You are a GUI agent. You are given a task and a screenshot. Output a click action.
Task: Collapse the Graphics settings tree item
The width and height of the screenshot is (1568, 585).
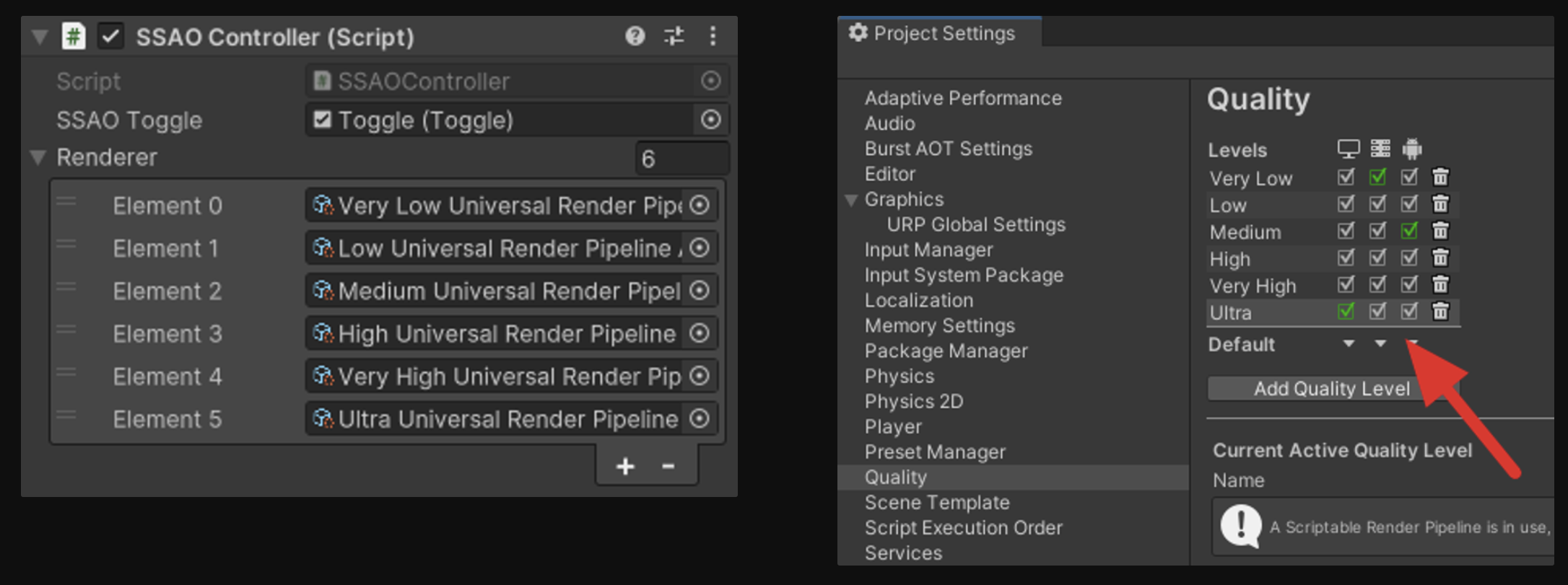(x=852, y=200)
